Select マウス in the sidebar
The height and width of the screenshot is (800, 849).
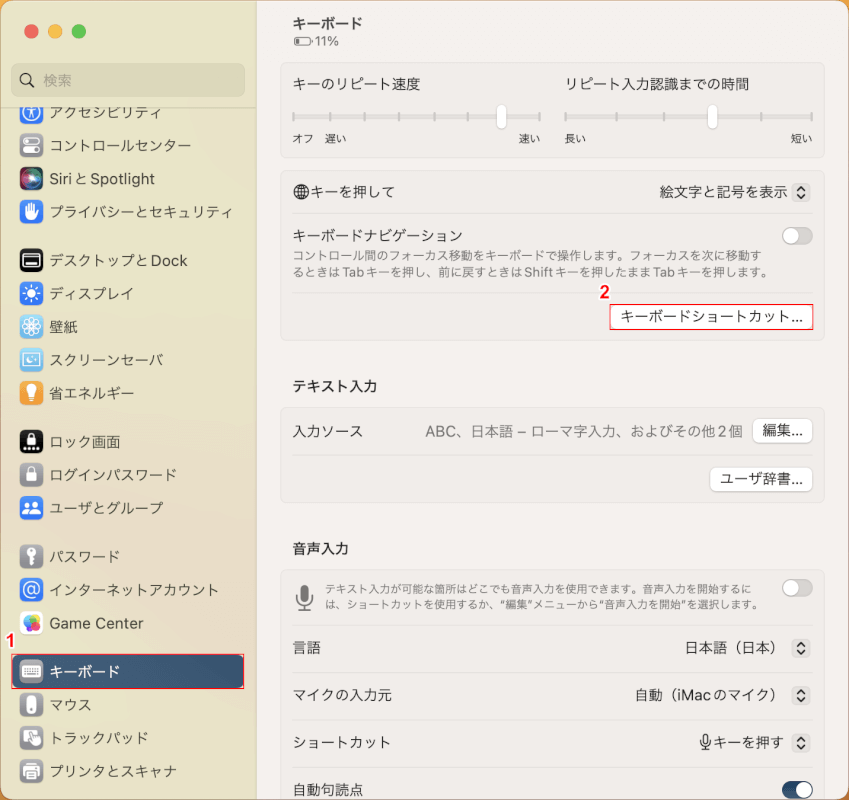coord(70,705)
